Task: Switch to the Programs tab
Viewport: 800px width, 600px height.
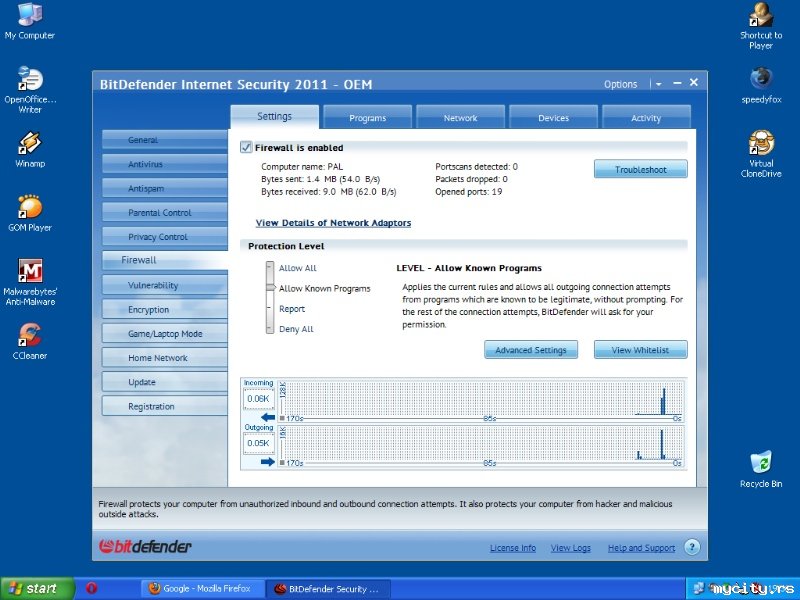Action: click(367, 117)
